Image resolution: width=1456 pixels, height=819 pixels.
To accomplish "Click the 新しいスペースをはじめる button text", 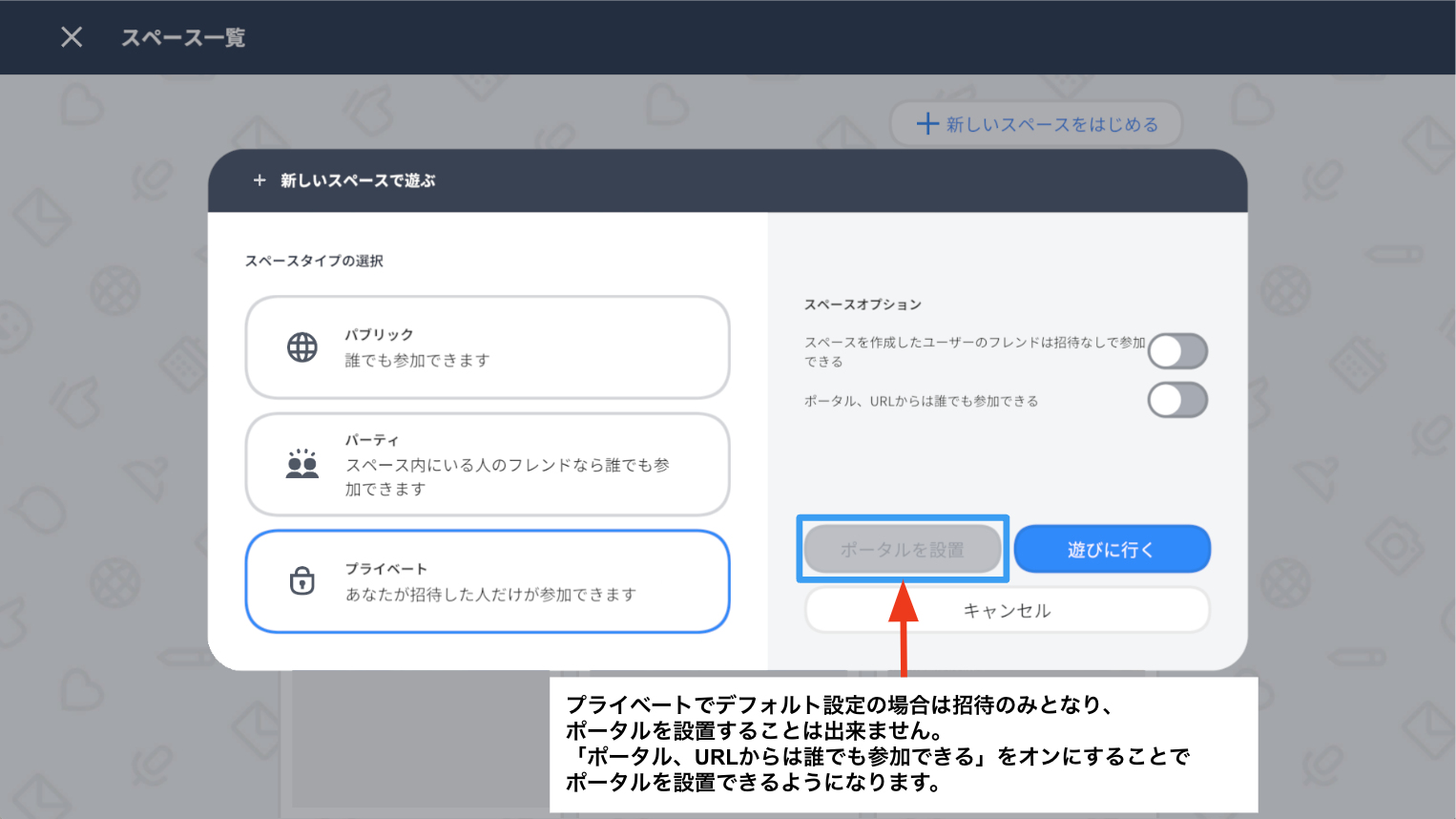I will pyautogui.click(x=1051, y=125).
